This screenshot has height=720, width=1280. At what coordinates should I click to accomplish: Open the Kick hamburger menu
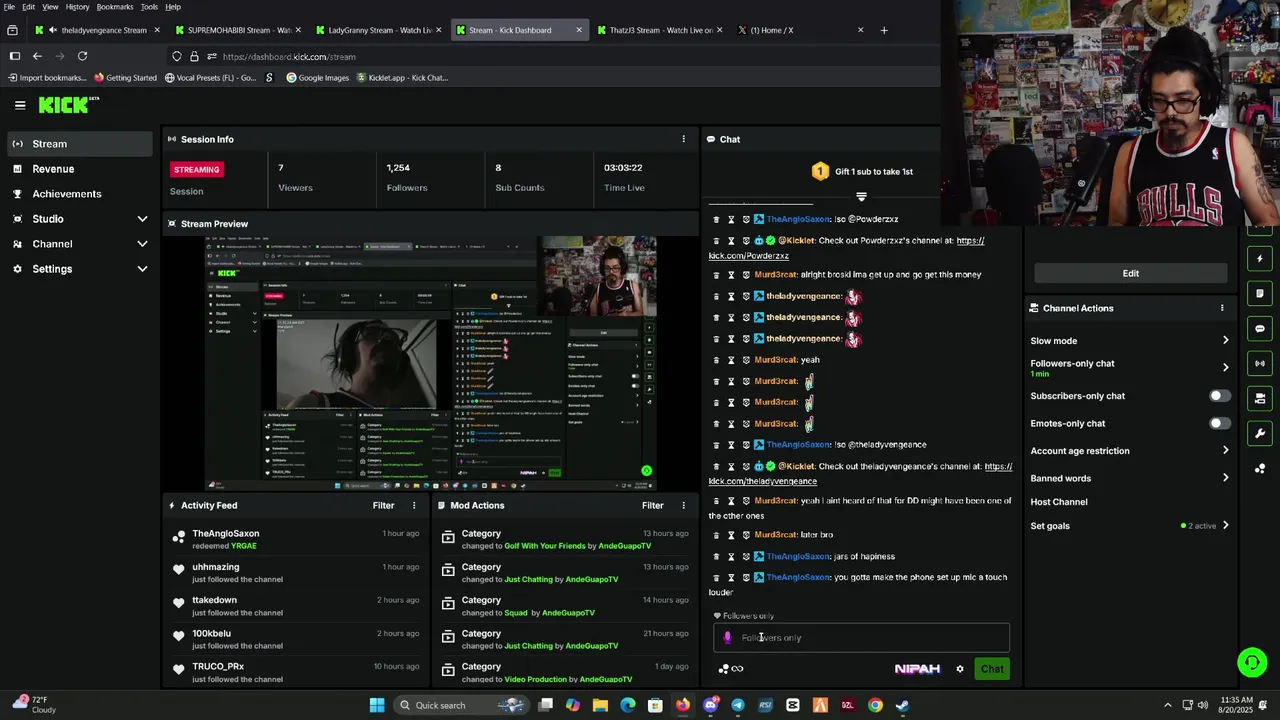(20, 104)
